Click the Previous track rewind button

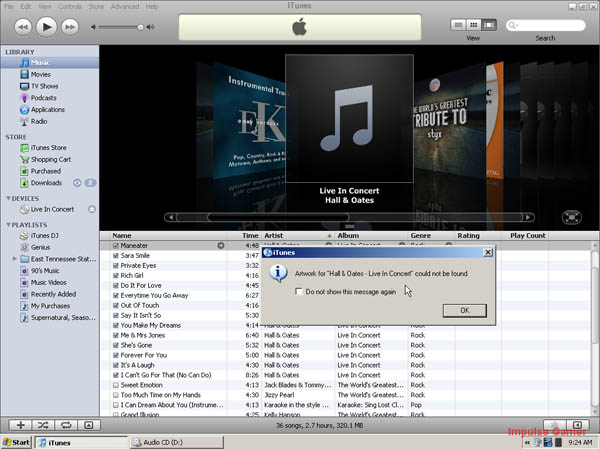coord(23,27)
